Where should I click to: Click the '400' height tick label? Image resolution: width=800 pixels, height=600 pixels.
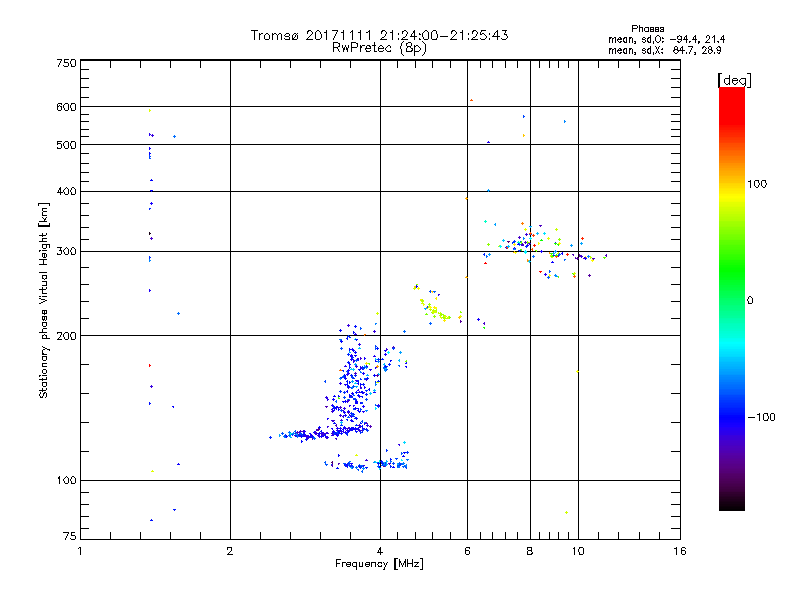[x=66, y=191]
